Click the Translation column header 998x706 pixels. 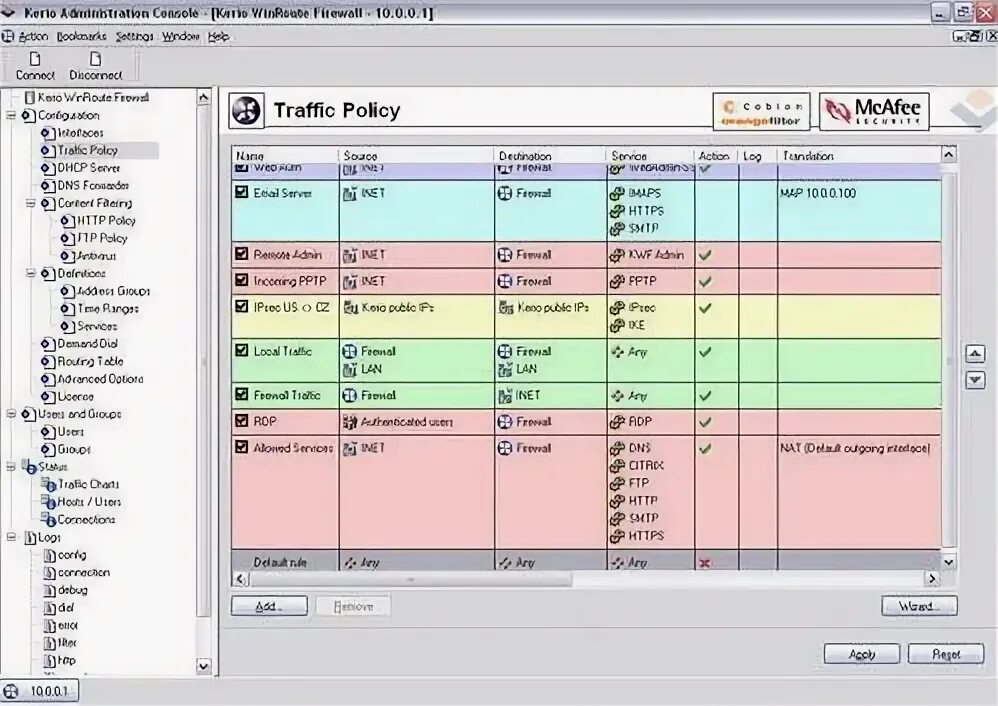859,156
